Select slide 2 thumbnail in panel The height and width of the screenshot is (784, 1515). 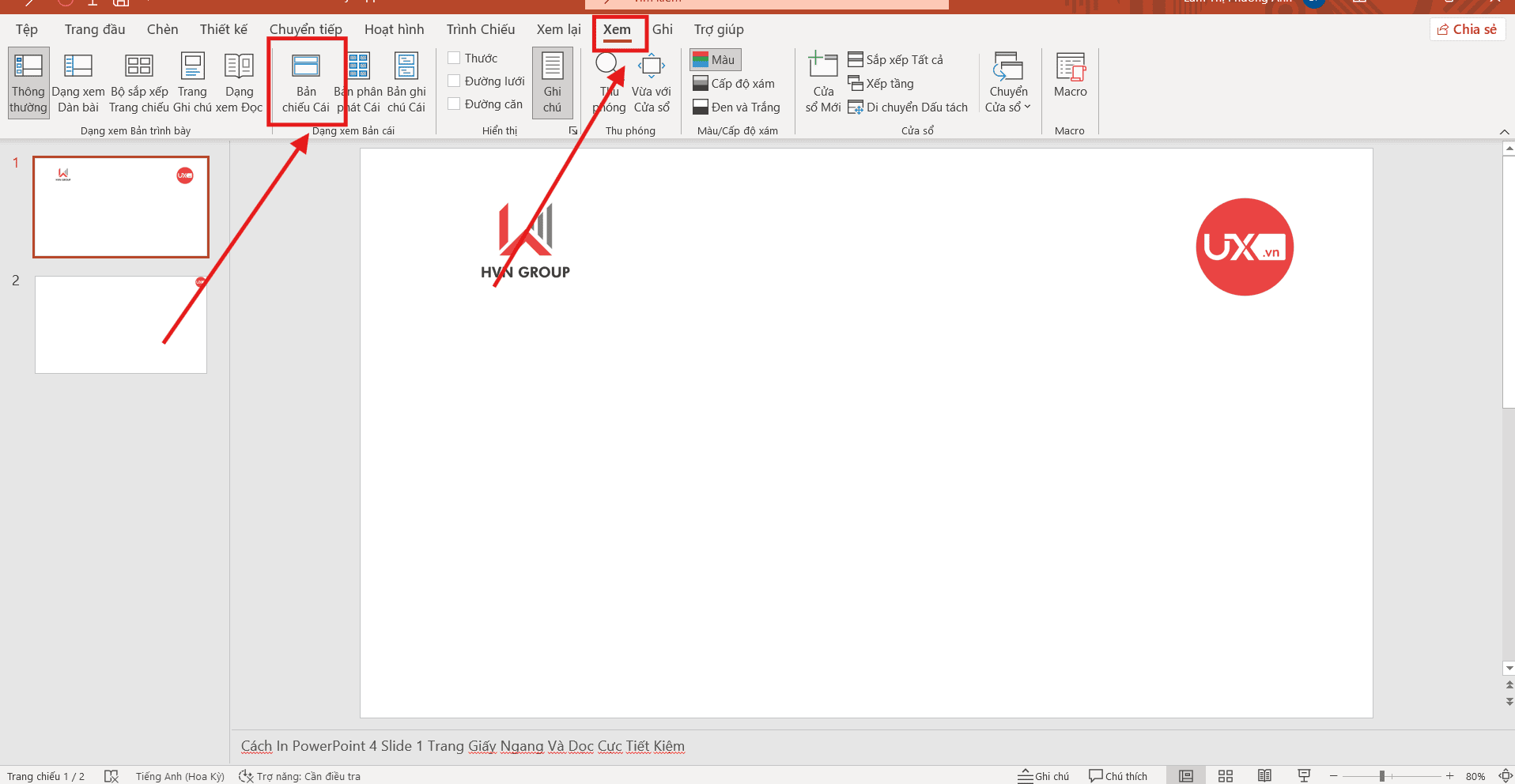120,324
